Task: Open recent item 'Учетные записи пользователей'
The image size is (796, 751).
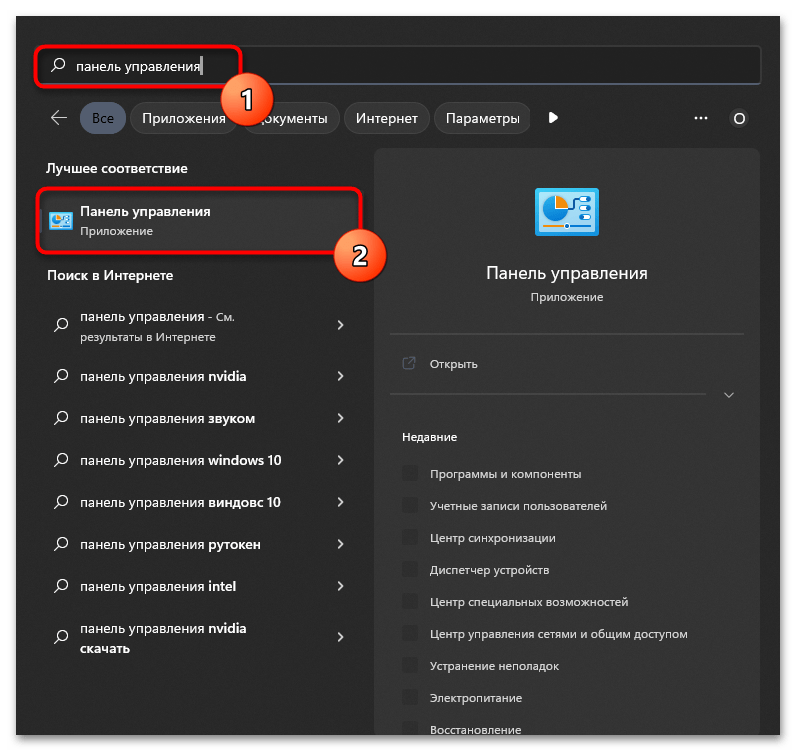Action: [518, 506]
